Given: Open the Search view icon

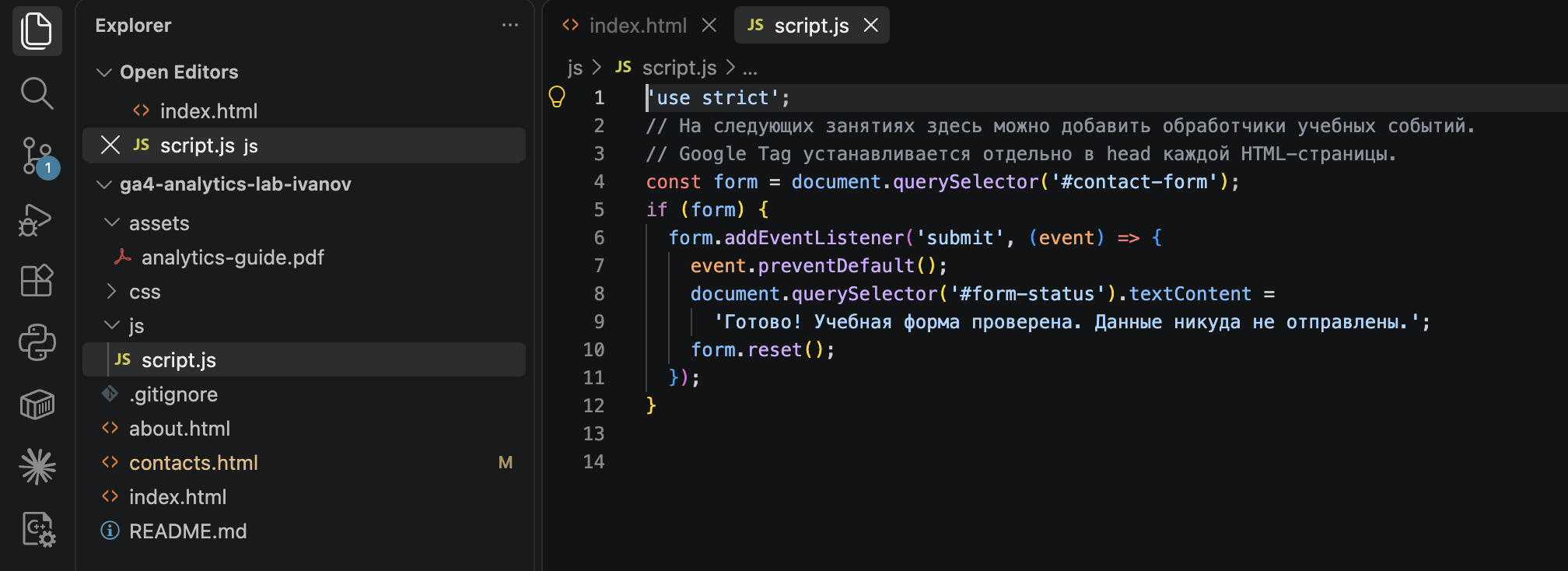Looking at the screenshot, I should tap(37, 93).
